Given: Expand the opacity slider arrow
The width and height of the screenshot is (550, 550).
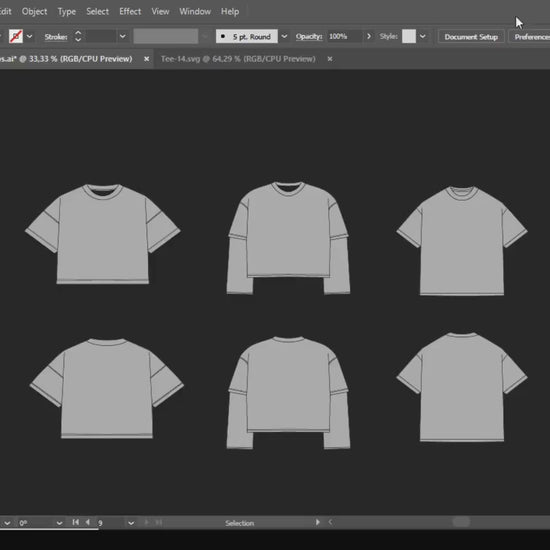Looking at the screenshot, I should tap(369, 36).
